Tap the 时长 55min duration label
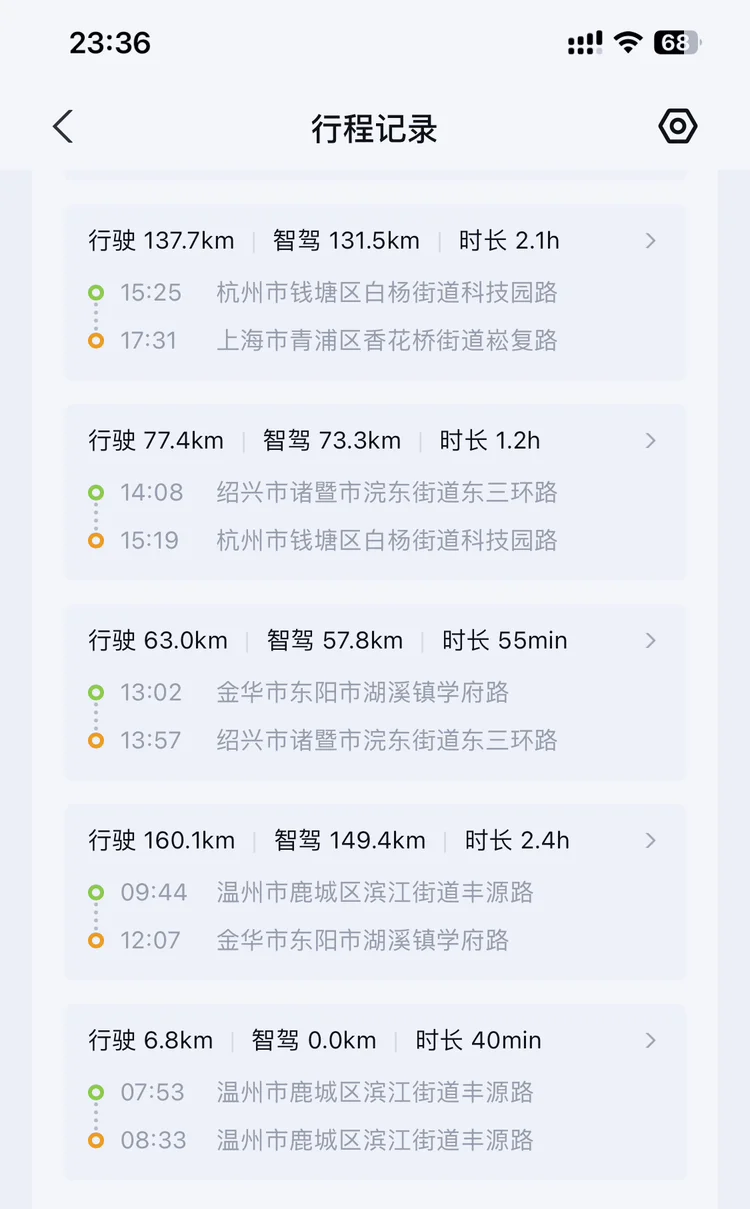750x1209 pixels. (x=505, y=641)
